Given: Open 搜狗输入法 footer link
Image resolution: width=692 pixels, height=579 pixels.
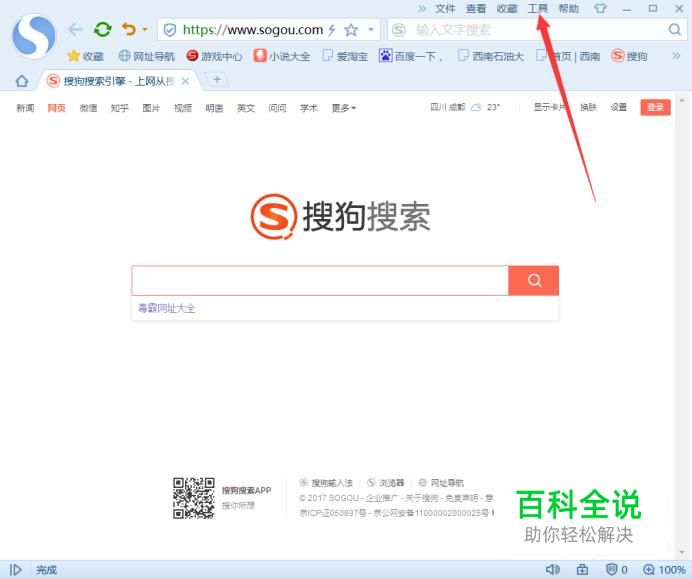Looking at the screenshot, I should (326, 483).
